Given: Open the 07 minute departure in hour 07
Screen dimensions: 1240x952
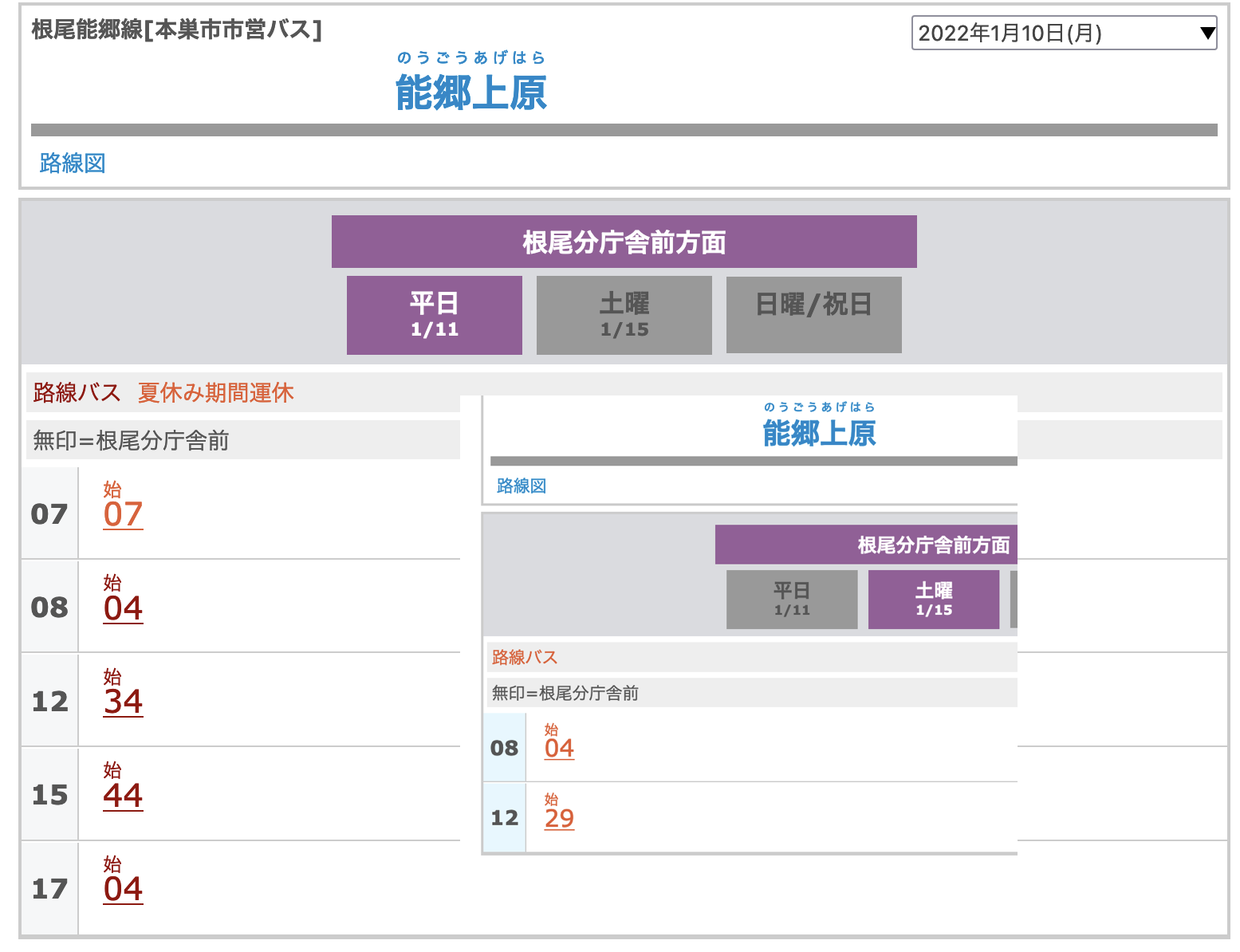Looking at the screenshot, I should point(123,515).
